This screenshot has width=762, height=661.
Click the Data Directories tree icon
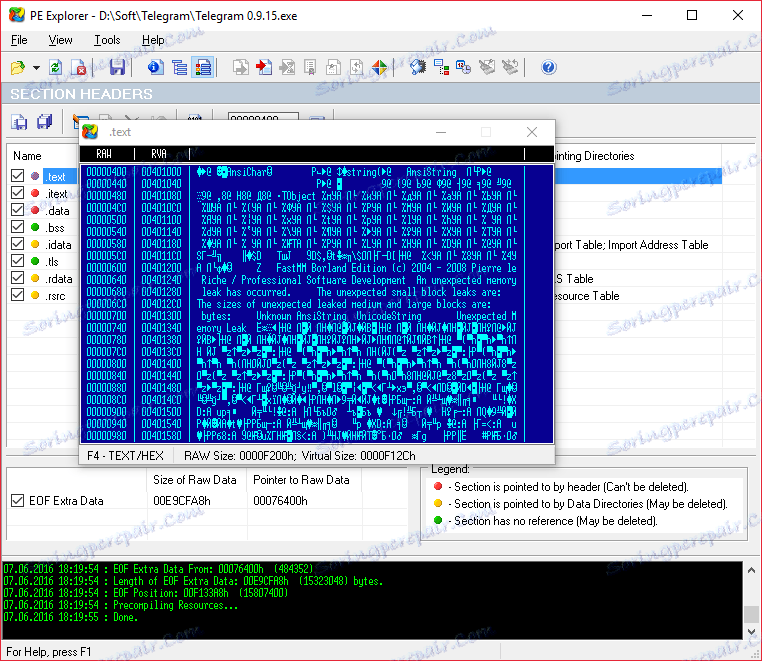179,68
